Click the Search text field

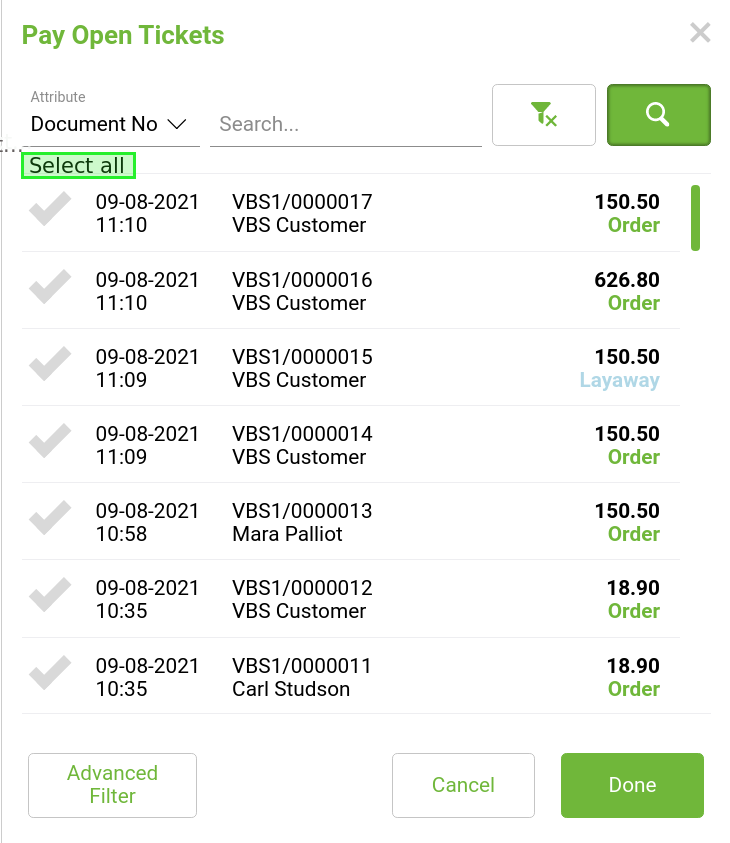point(345,125)
